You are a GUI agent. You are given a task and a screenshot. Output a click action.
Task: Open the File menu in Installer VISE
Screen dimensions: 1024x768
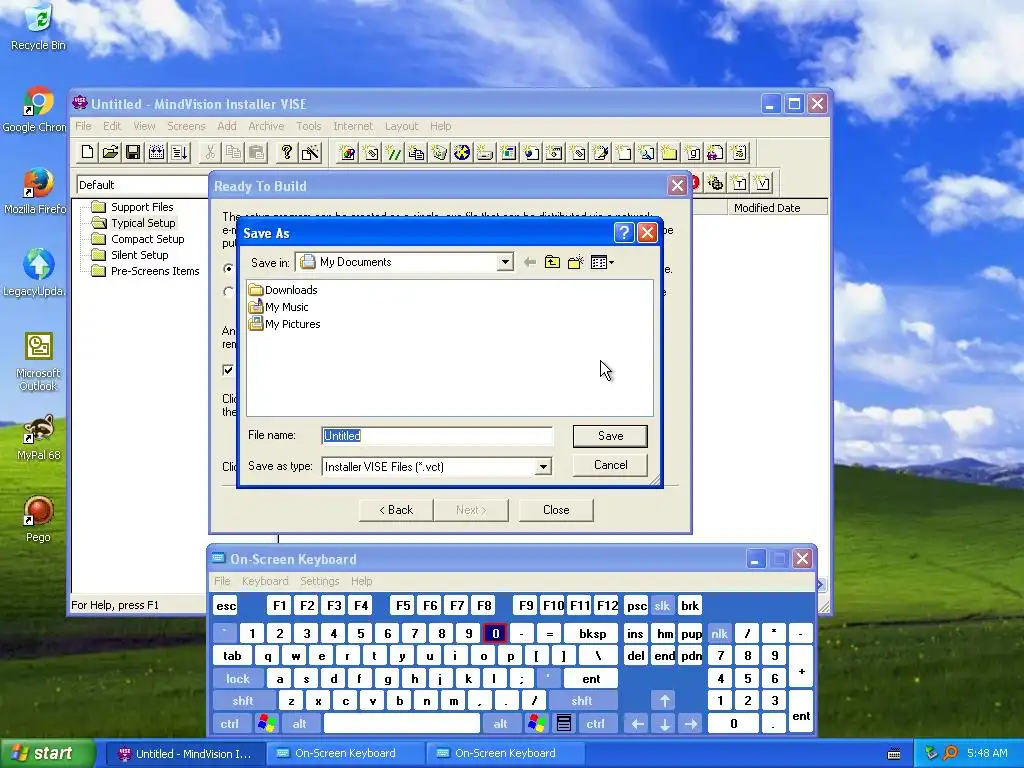(83, 126)
